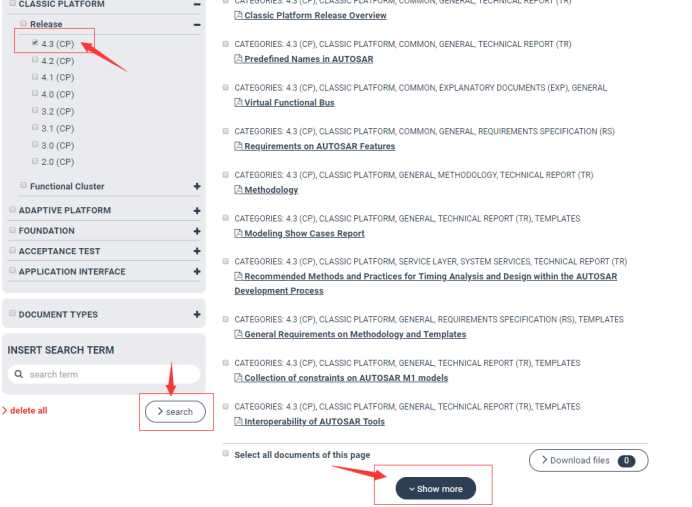Expand the DOCUMENT TYPES section
This screenshot has width=692, height=507.
pyautogui.click(x=197, y=315)
